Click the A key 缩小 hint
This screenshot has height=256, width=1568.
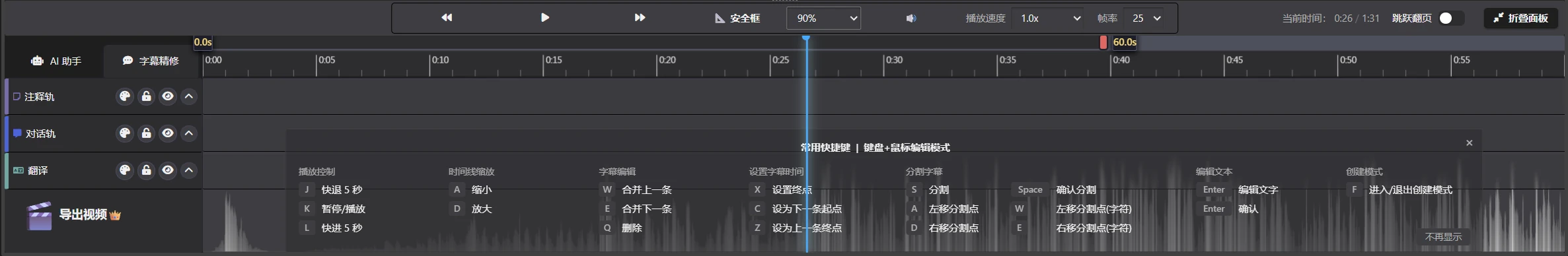[470, 190]
